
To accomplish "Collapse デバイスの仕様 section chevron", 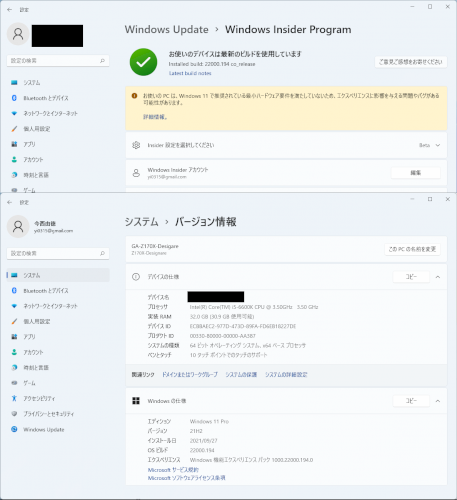I will pyautogui.click(x=438, y=277).
